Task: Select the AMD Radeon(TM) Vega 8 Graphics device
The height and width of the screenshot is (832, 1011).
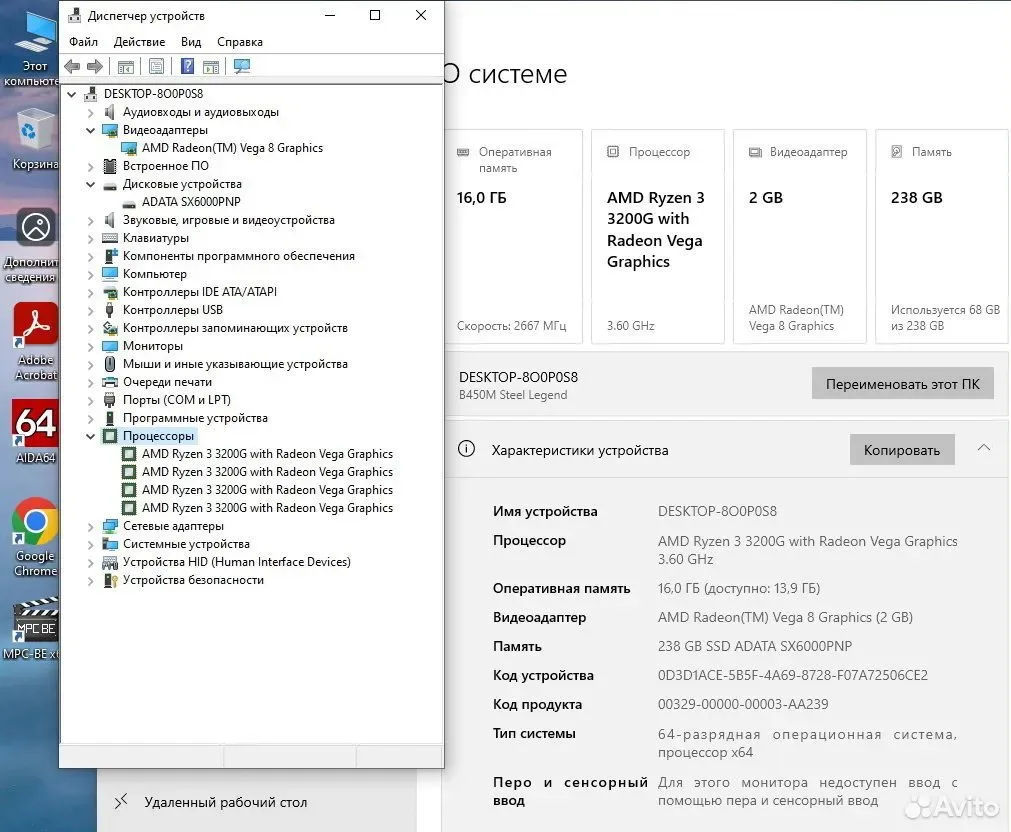Action: [x=232, y=148]
